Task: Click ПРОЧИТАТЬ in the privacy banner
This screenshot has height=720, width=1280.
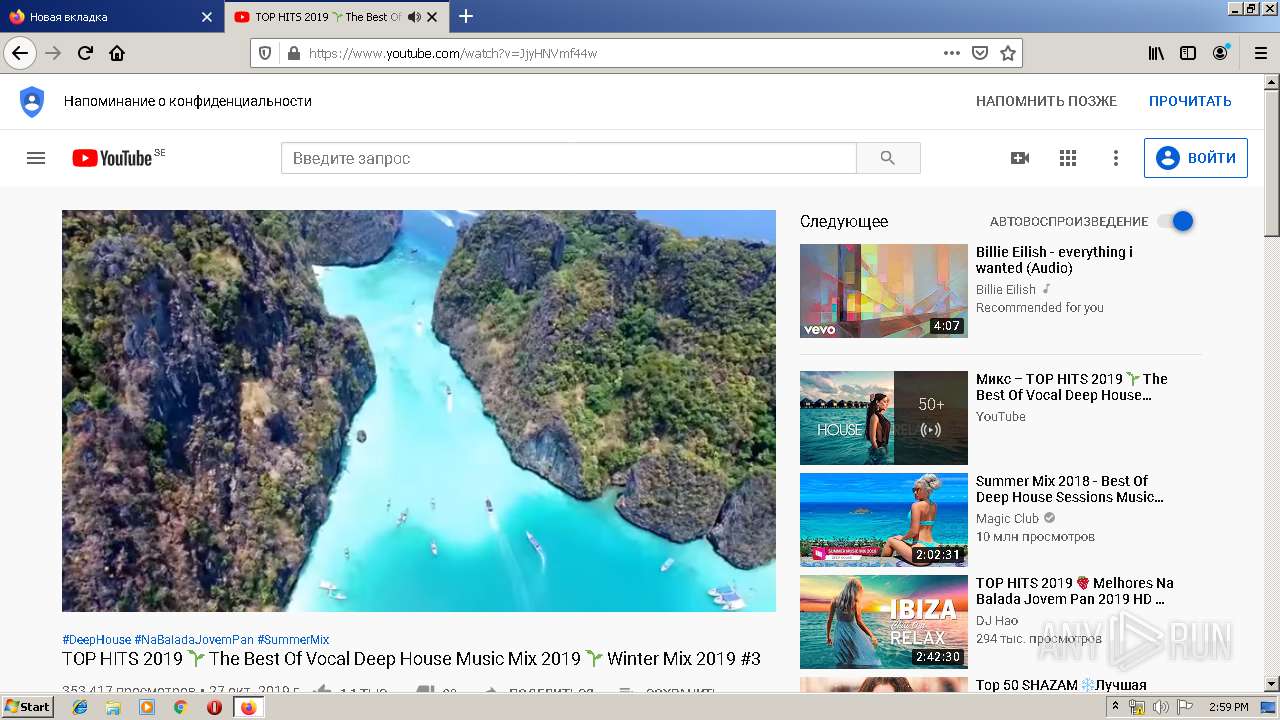Action: (x=1190, y=101)
